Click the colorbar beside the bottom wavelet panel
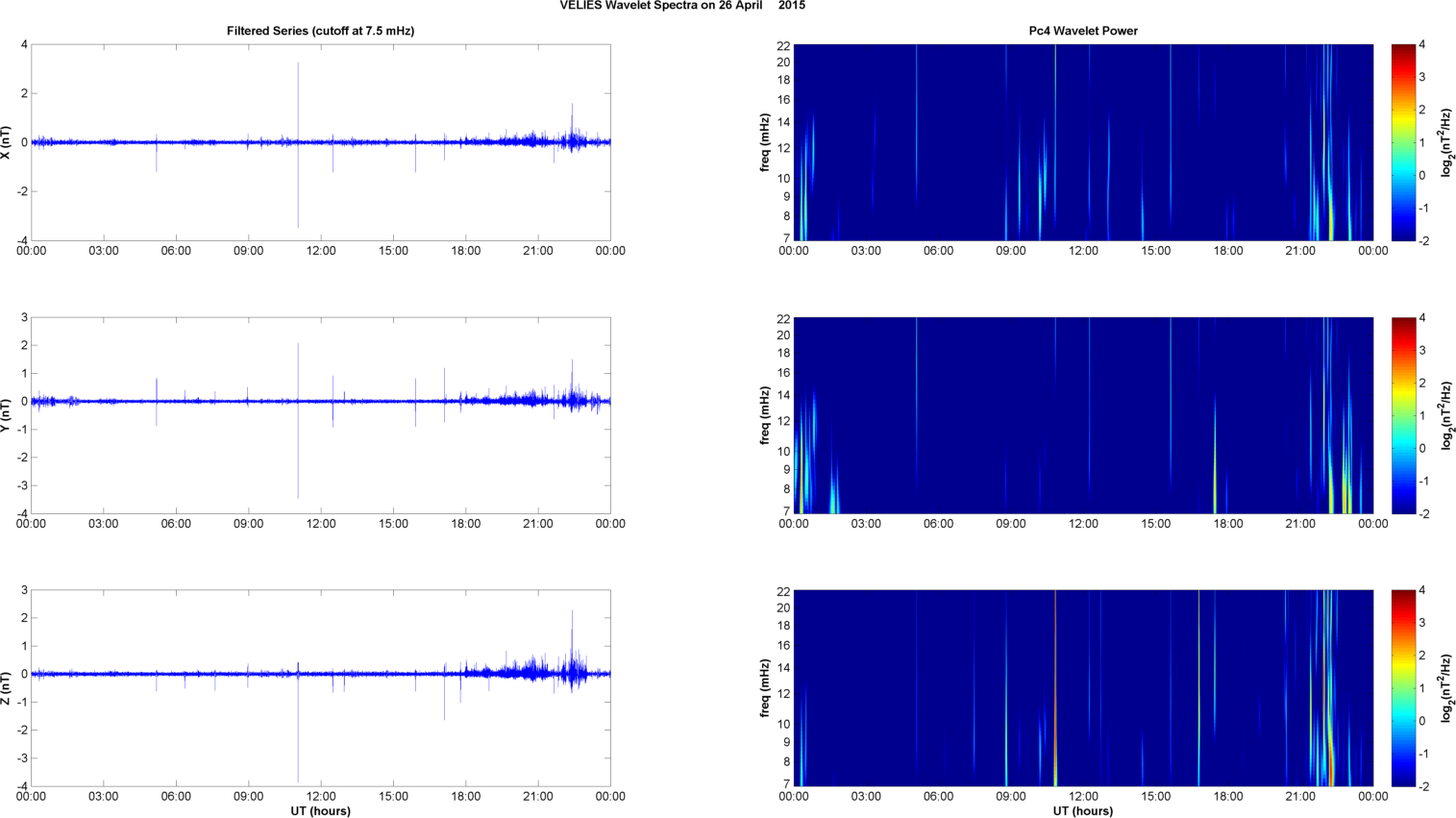 [x=1403, y=688]
